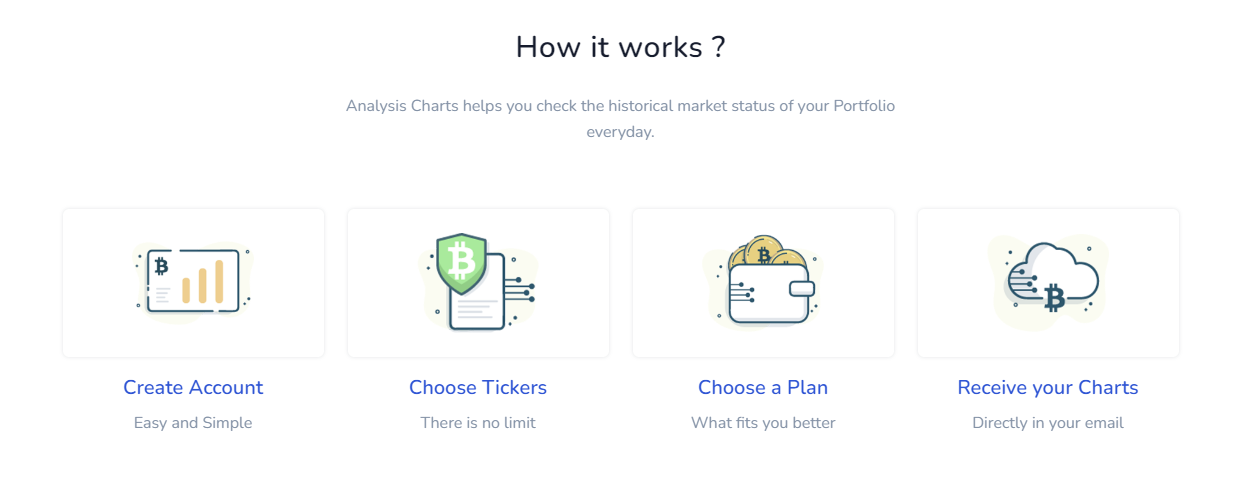Click the 'How it works ?' heading
This screenshot has height=492, width=1260.
(620, 47)
